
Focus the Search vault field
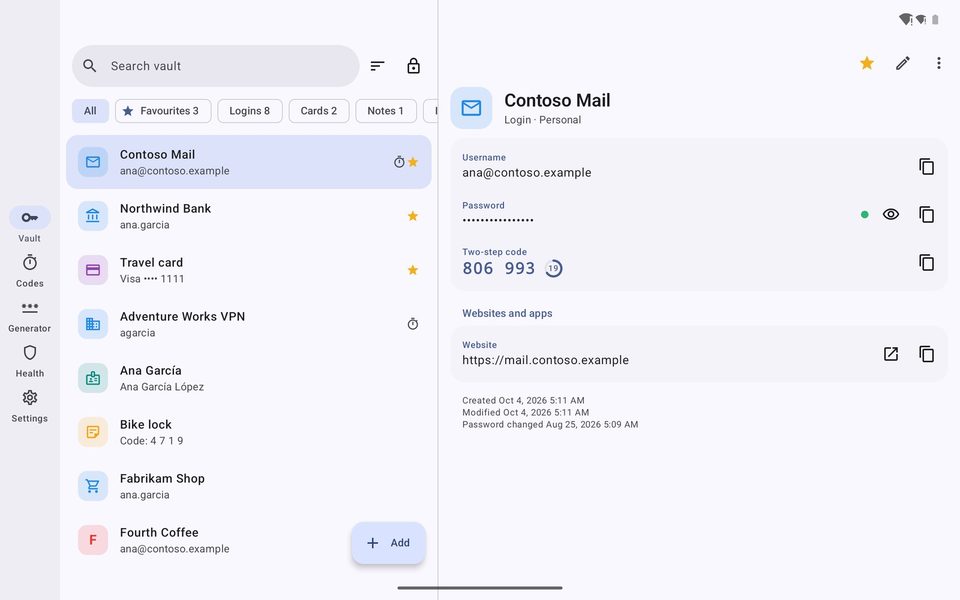point(216,66)
